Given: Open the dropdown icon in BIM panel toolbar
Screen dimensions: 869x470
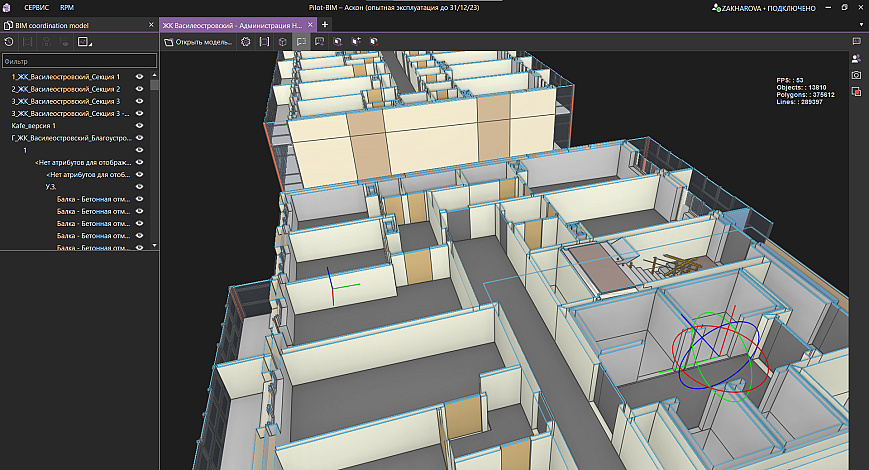Looking at the screenshot, I should 84,42.
